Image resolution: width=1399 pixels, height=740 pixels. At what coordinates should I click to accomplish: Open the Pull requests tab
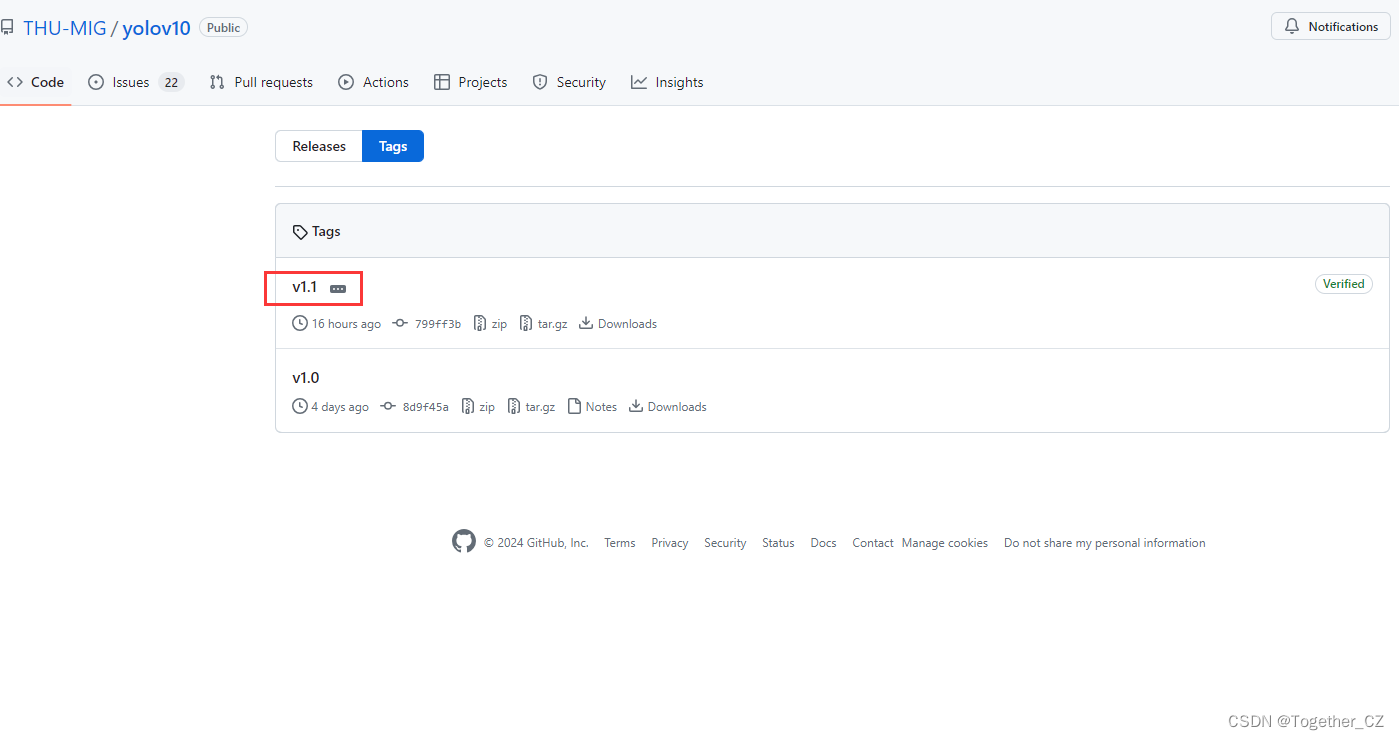[261, 82]
